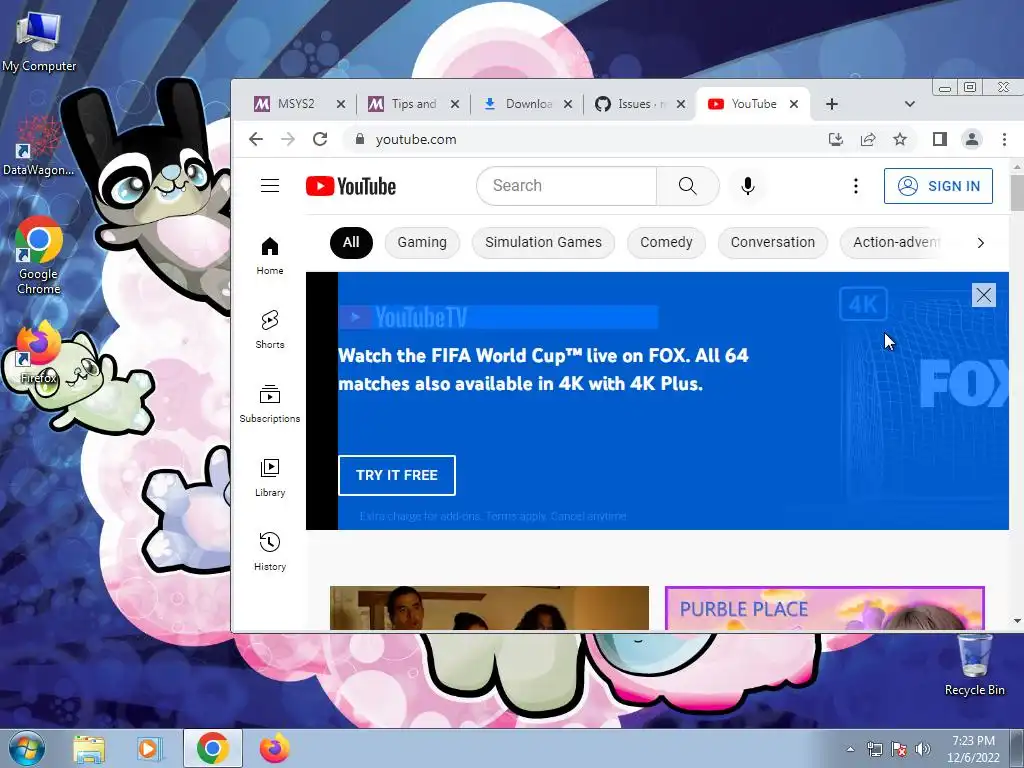1024x768 pixels.
Task: Click the site lock icon
Action: (359, 139)
